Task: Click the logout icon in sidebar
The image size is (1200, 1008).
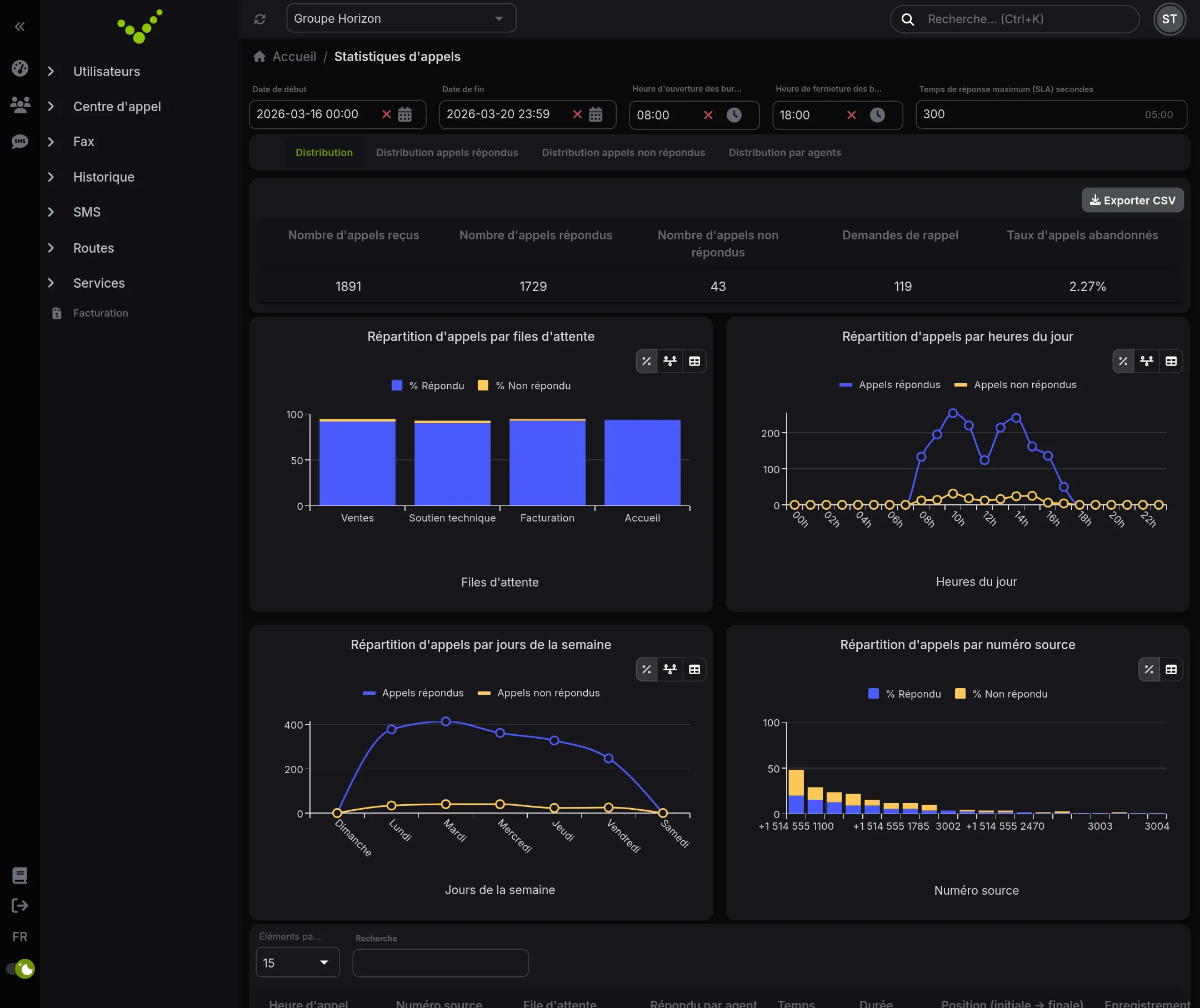Action: (20, 905)
